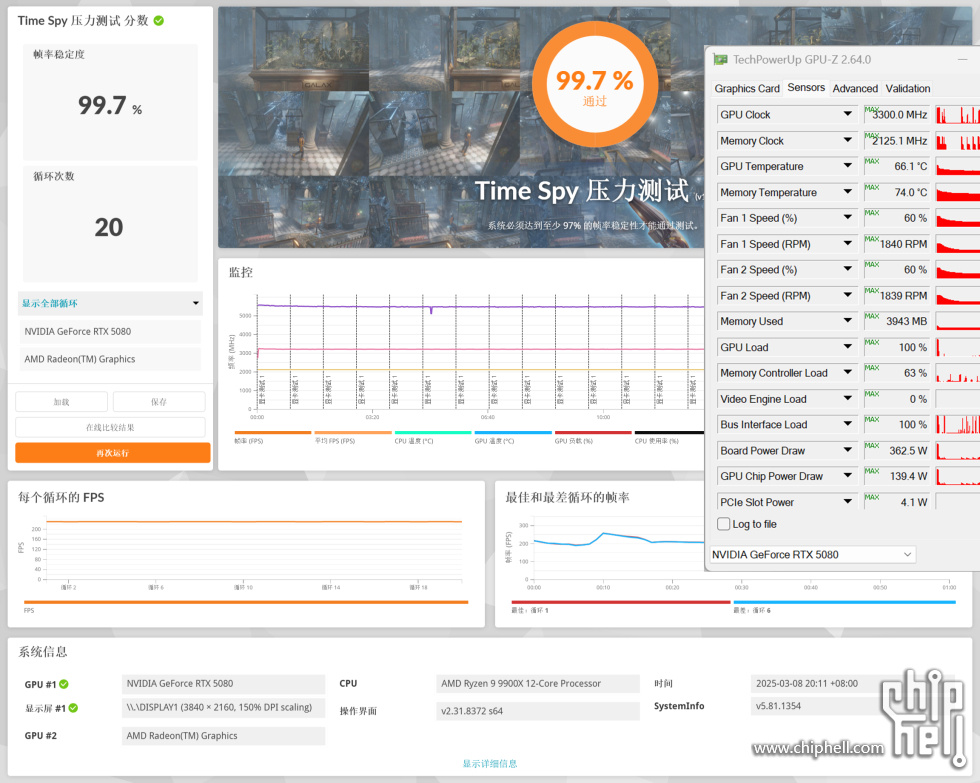Minimize the TechPowerUp GPU-Z window
The height and width of the screenshot is (783, 980).
click(962, 59)
